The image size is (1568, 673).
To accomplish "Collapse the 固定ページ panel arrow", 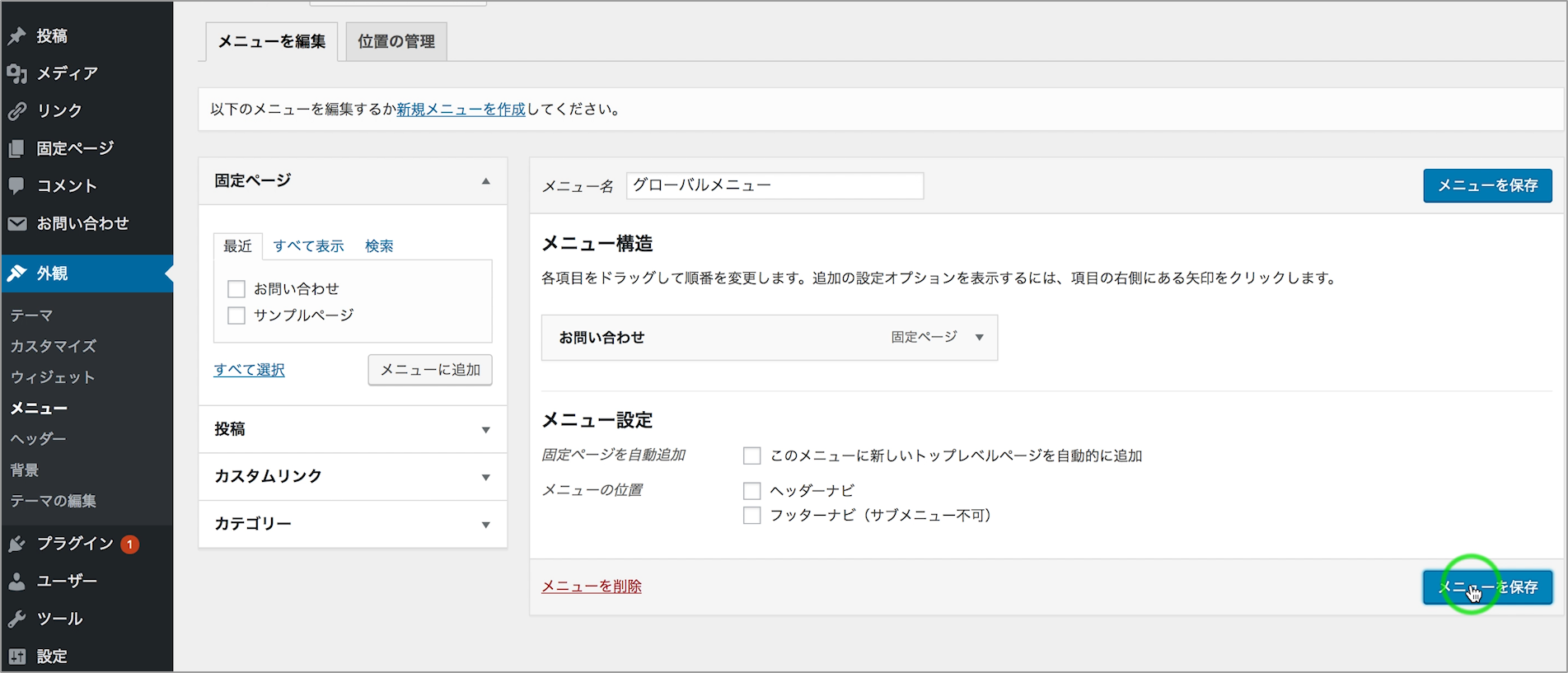I will coord(486,181).
